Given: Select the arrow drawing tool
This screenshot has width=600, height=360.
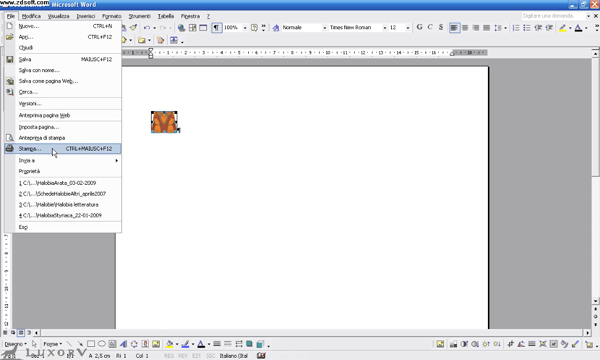Looking at the screenshot, I should (80, 344).
